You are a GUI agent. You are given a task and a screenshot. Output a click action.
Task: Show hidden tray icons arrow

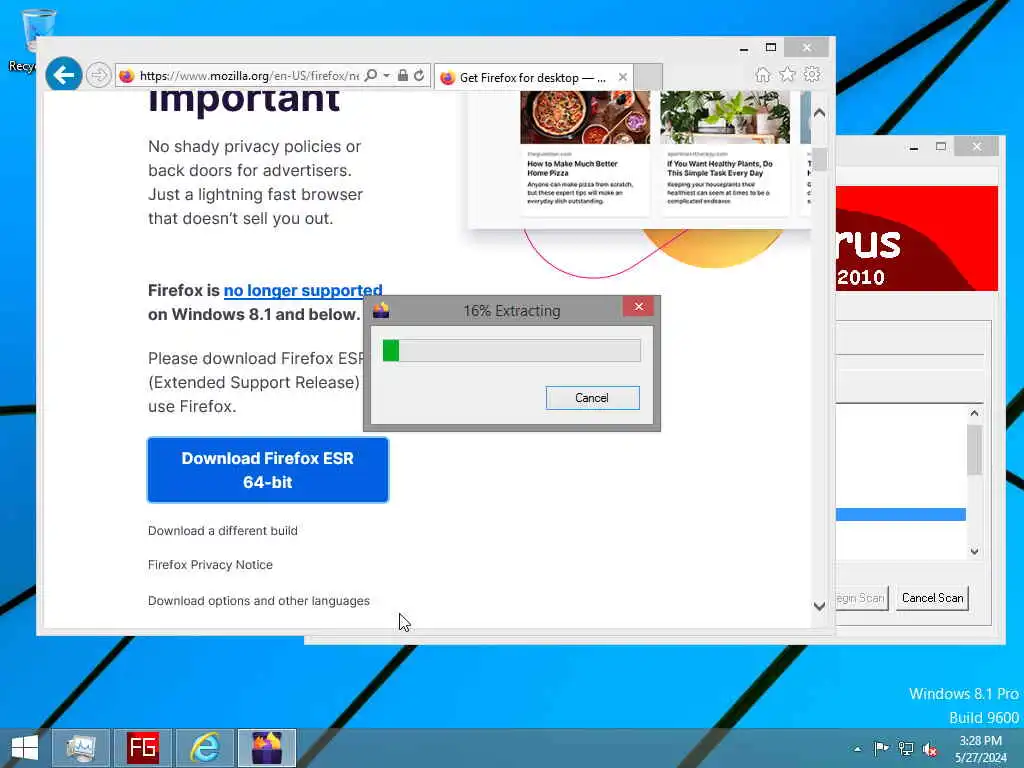[857, 749]
